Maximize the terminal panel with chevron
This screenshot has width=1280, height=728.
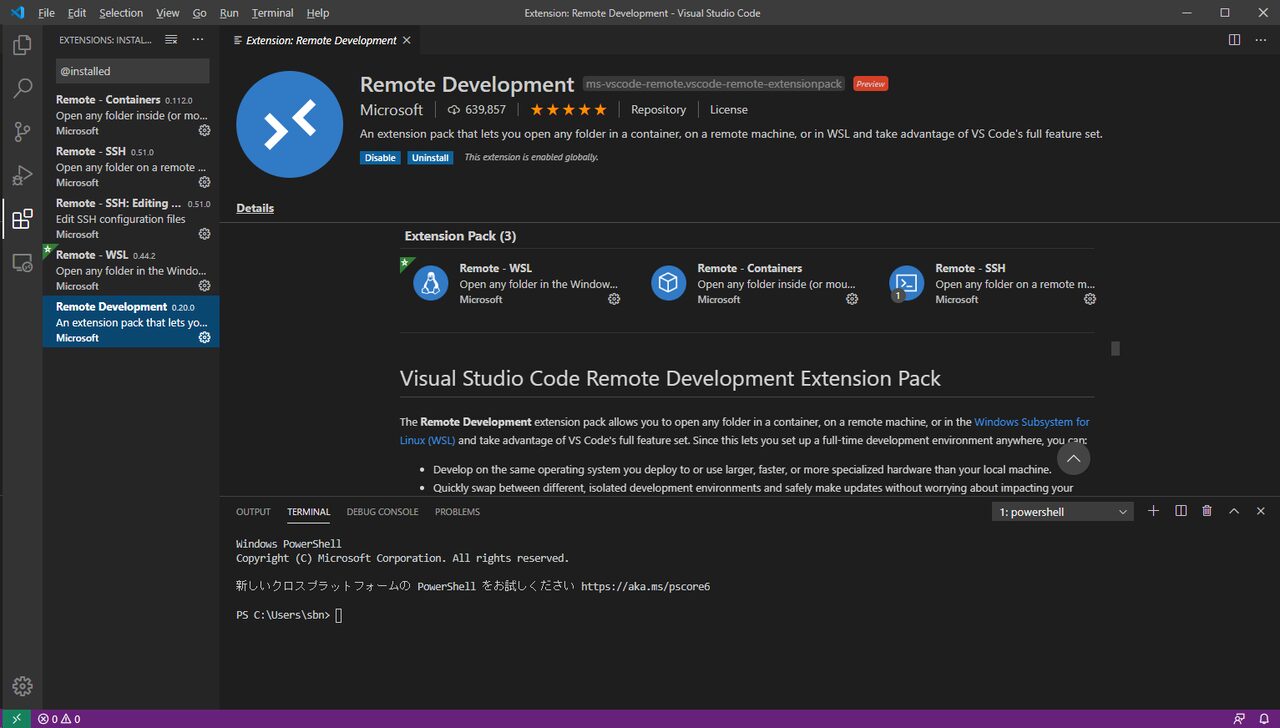(x=1234, y=511)
